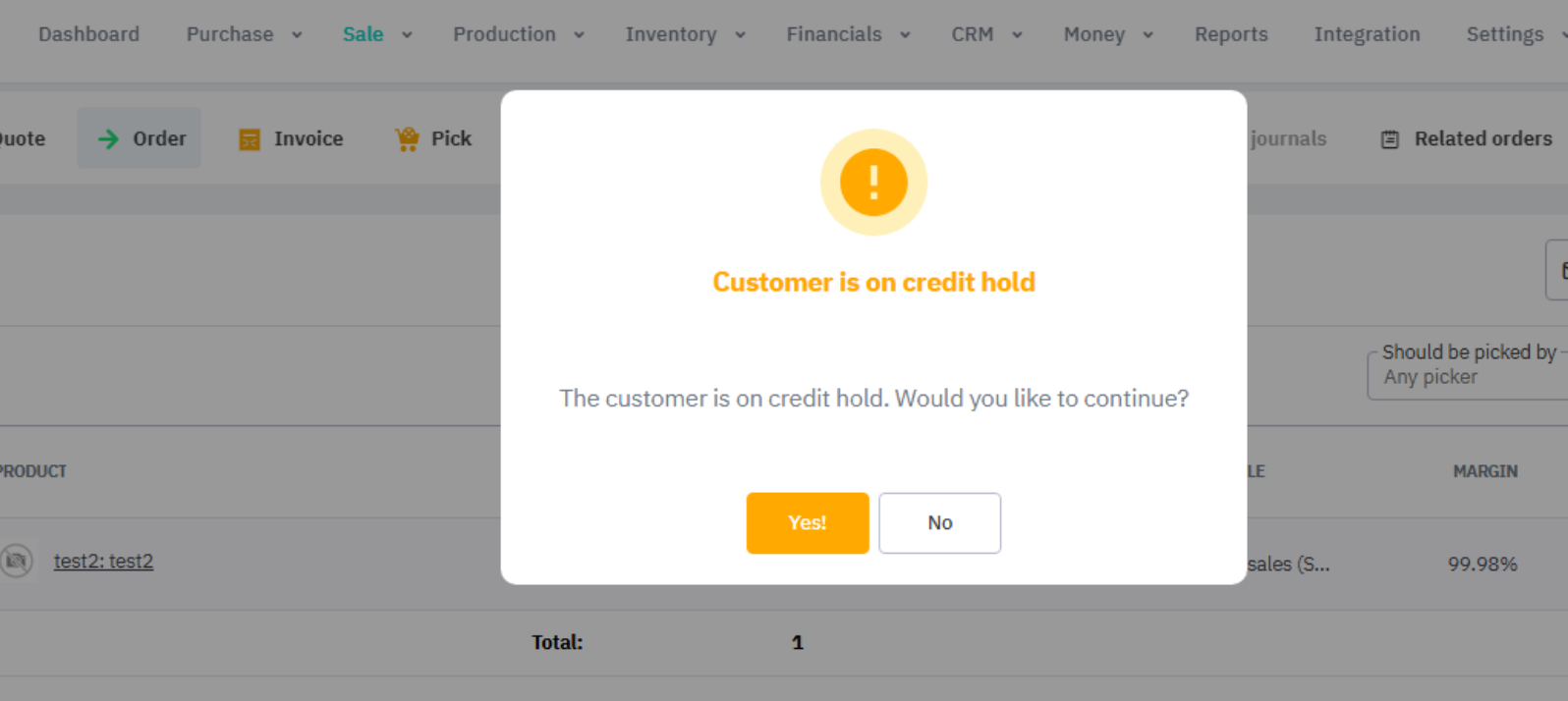Click the orange warning exclamation icon
This screenshot has width=1568, height=701.
tap(873, 183)
